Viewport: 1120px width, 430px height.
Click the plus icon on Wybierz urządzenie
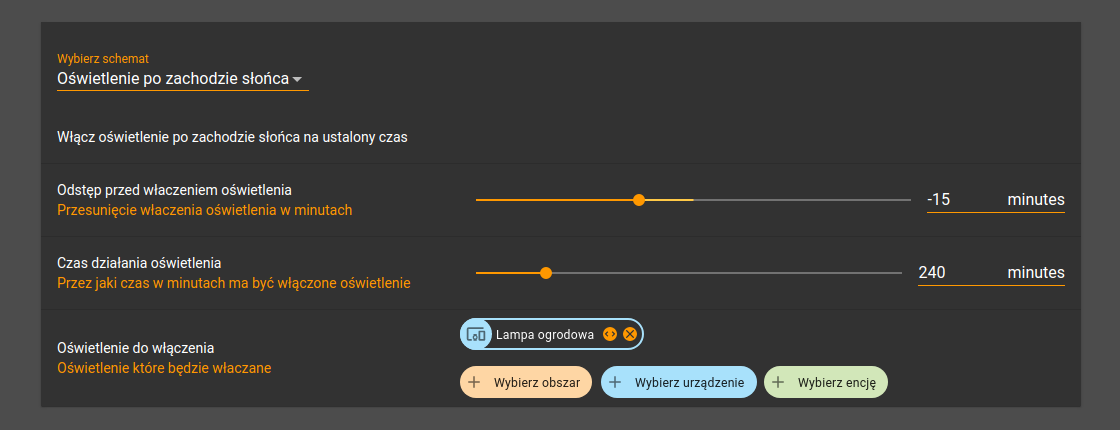[x=615, y=382]
